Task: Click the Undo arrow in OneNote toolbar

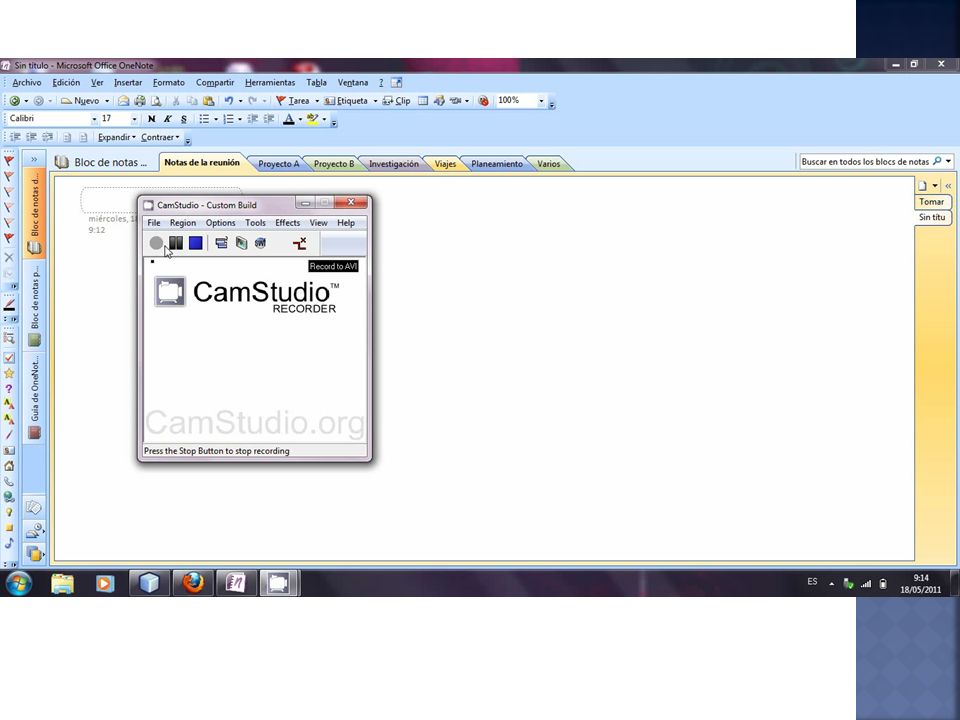Action: [x=228, y=100]
